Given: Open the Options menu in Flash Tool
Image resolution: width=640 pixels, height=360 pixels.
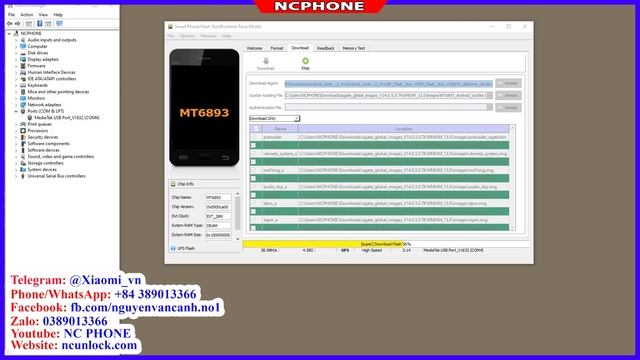Looking at the screenshot, I should [x=187, y=36].
